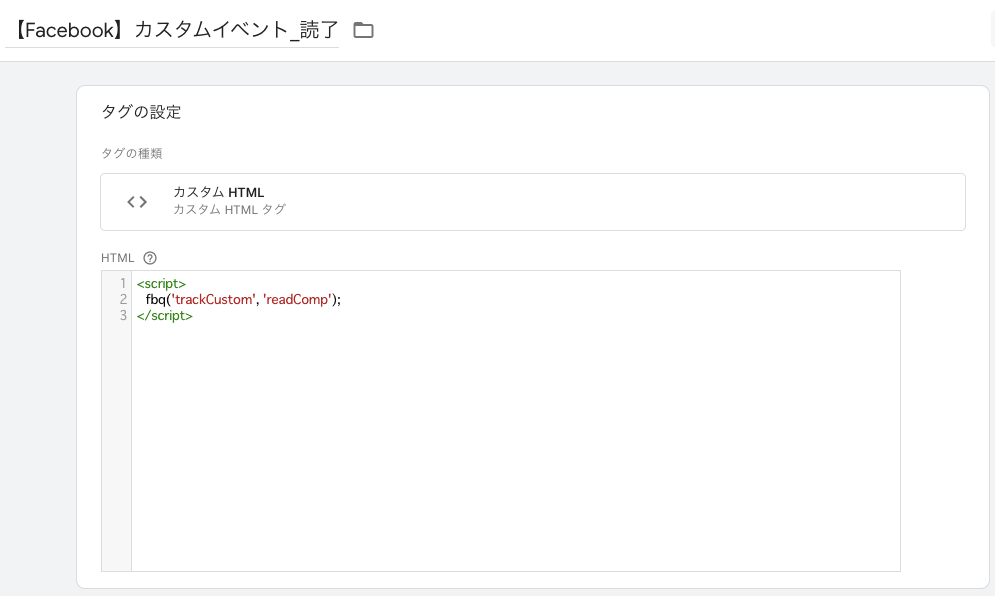The image size is (995, 596).
Task: Click the HTML help question mark icon
Action: point(150,258)
